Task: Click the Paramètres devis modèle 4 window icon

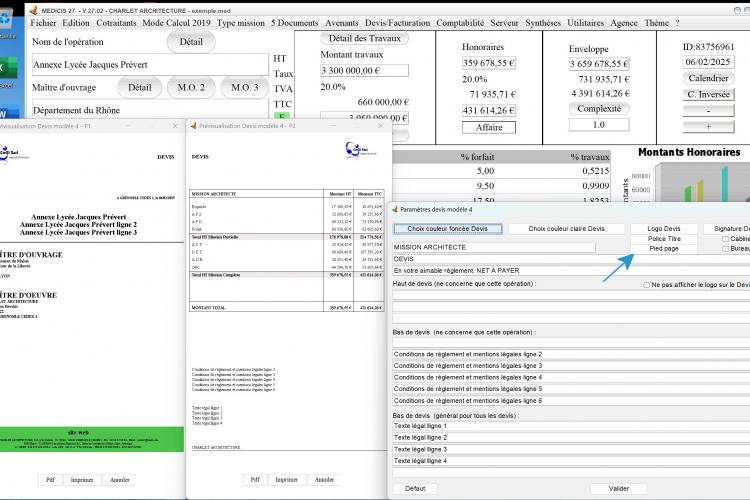Action: (x=395, y=210)
